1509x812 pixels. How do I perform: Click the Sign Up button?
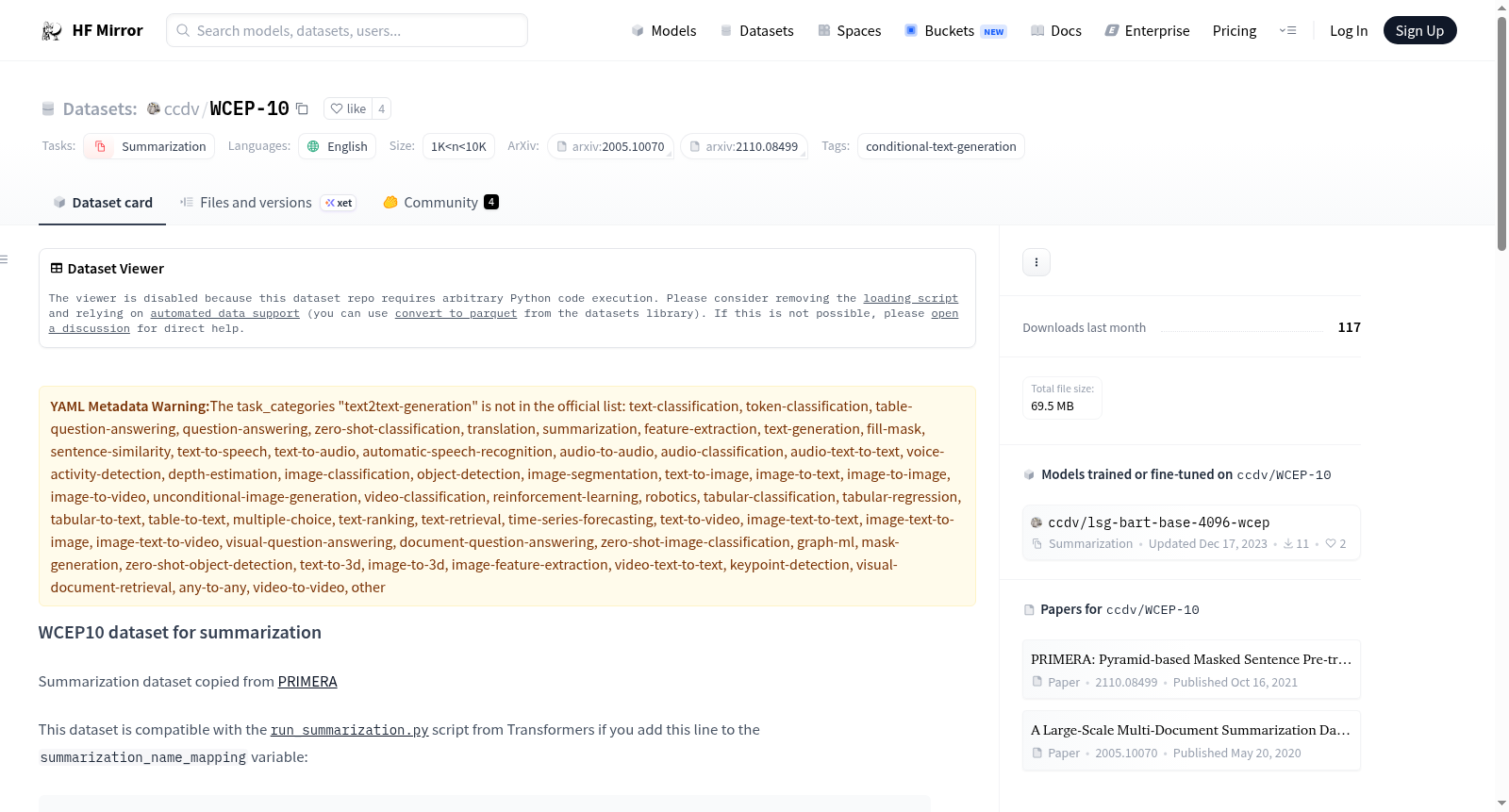click(1419, 31)
